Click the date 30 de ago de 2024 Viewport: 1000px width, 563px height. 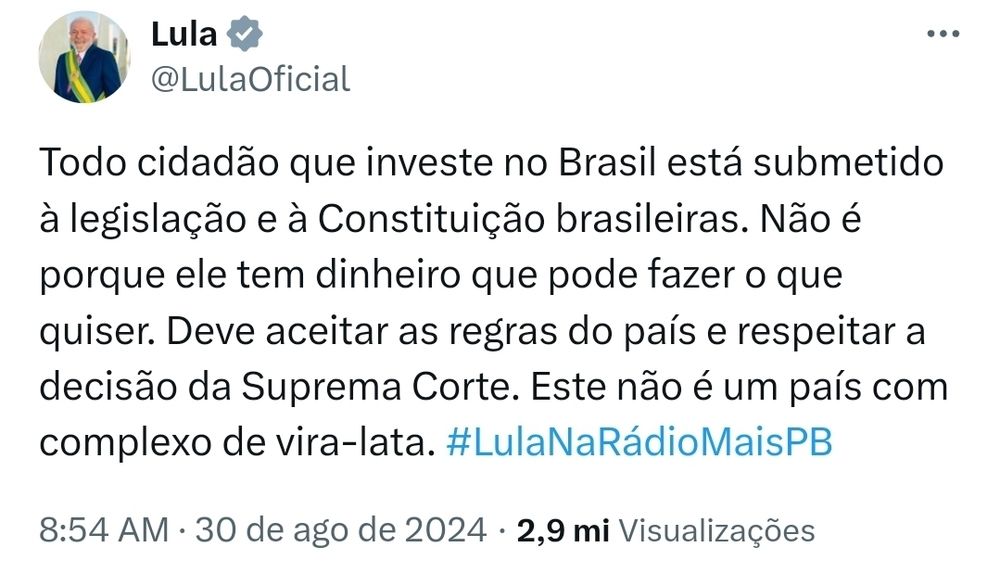341,530
